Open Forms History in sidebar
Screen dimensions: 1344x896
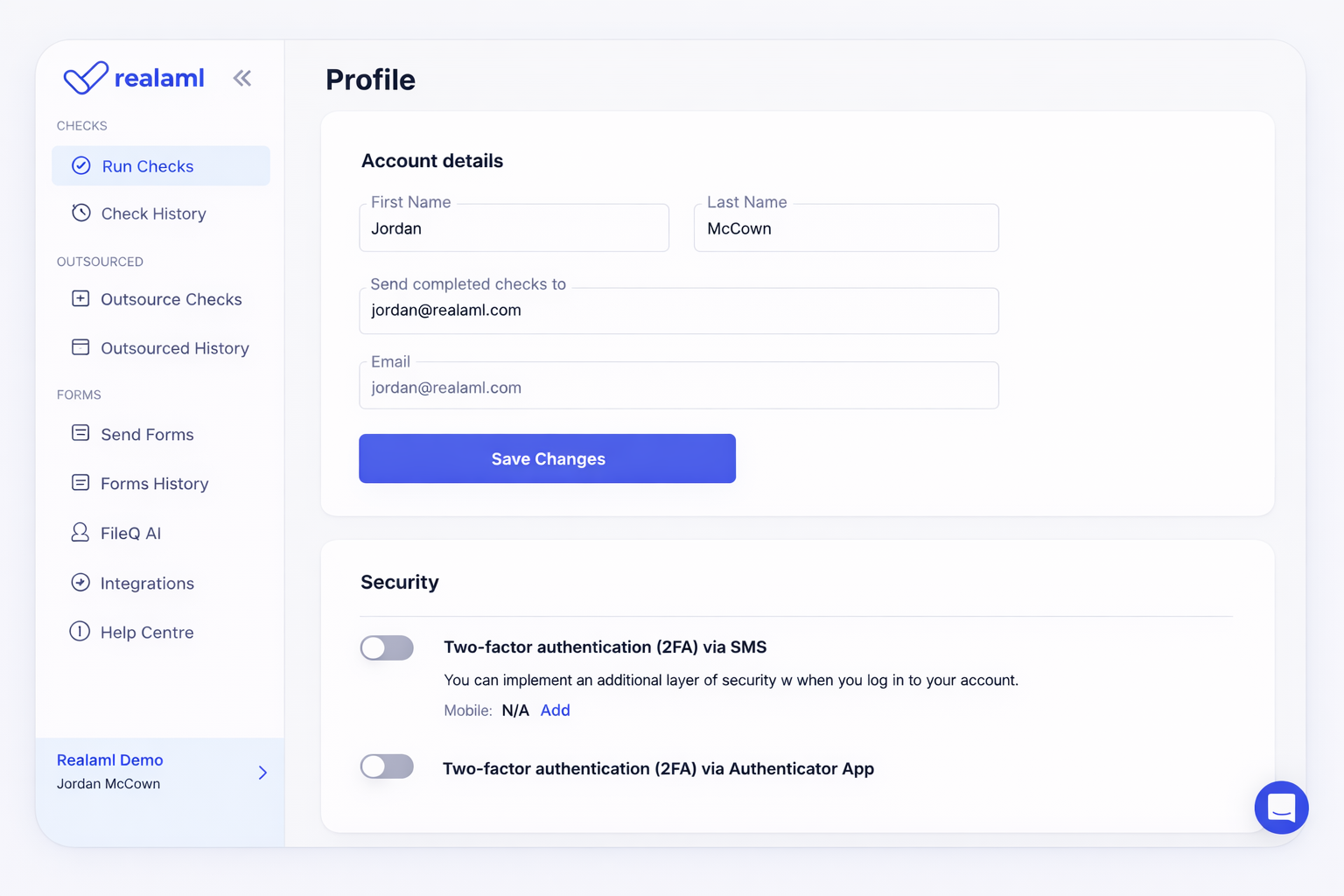[154, 484]
